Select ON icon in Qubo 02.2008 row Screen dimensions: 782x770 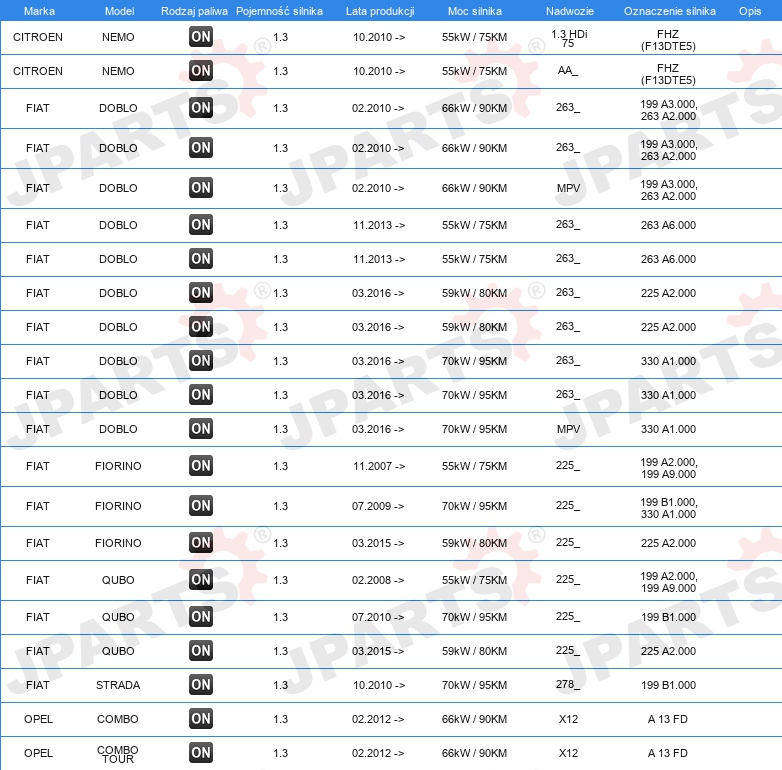201,579
